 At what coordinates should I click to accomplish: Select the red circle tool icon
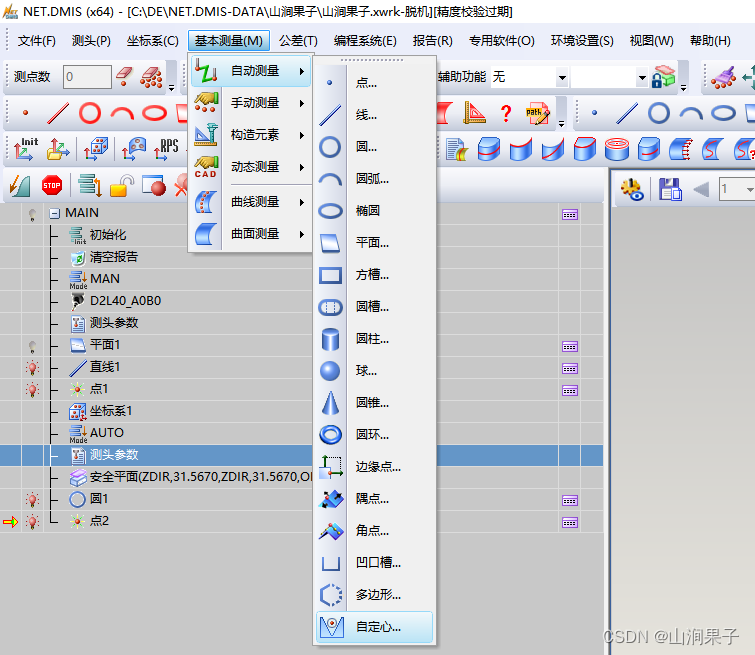(90, 113)
